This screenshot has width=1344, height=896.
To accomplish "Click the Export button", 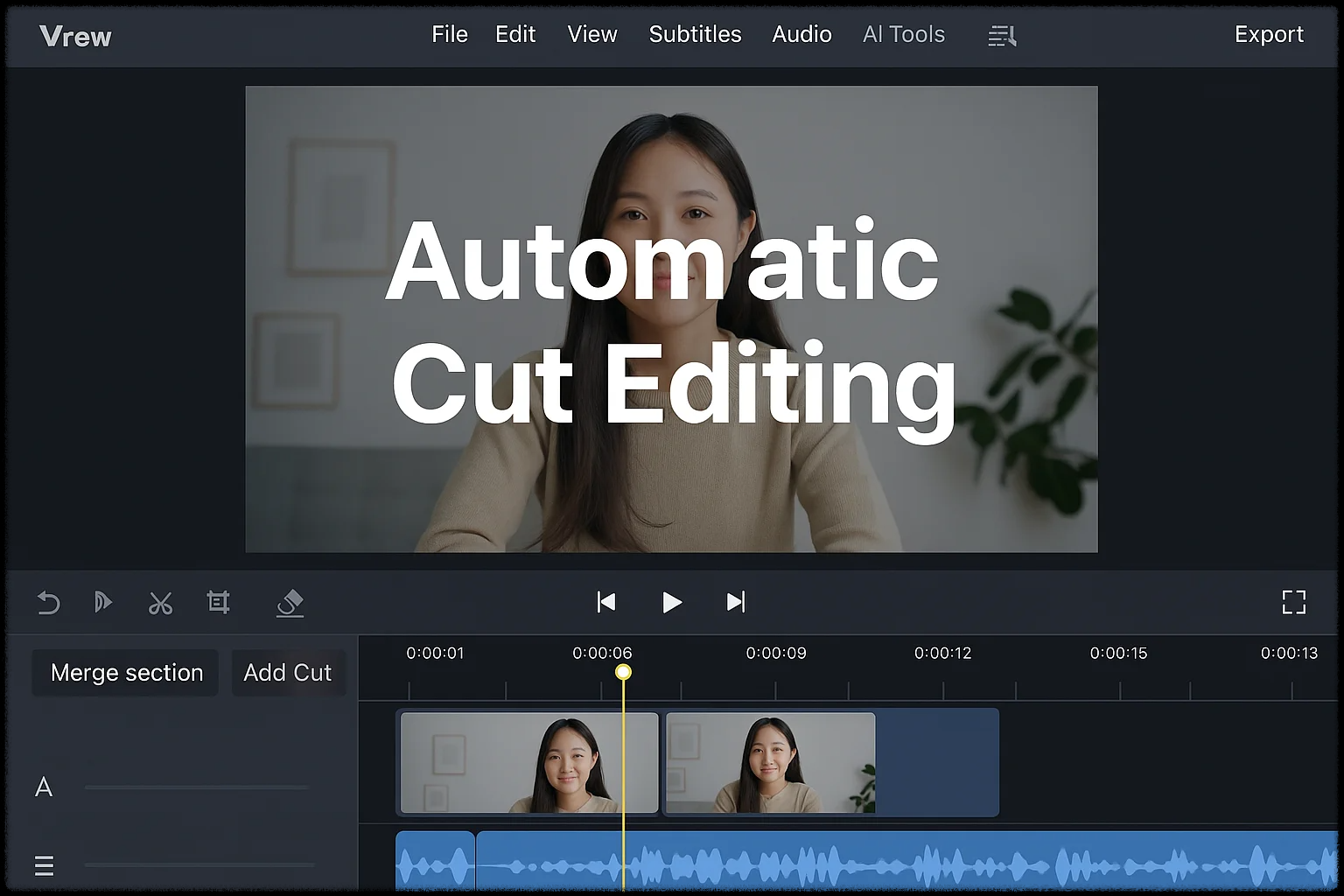I will (x=1269, y=34).
